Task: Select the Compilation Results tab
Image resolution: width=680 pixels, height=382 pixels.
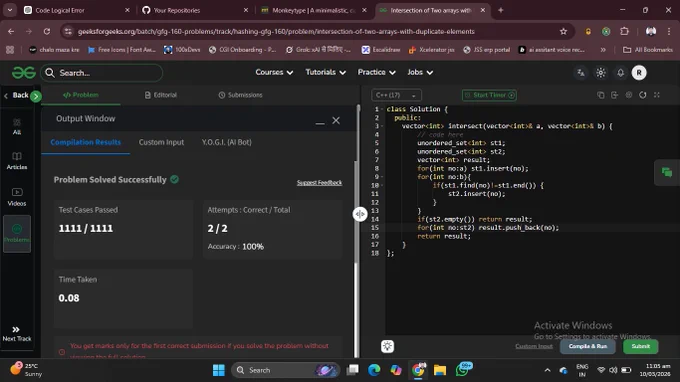Action: point(85,142)
